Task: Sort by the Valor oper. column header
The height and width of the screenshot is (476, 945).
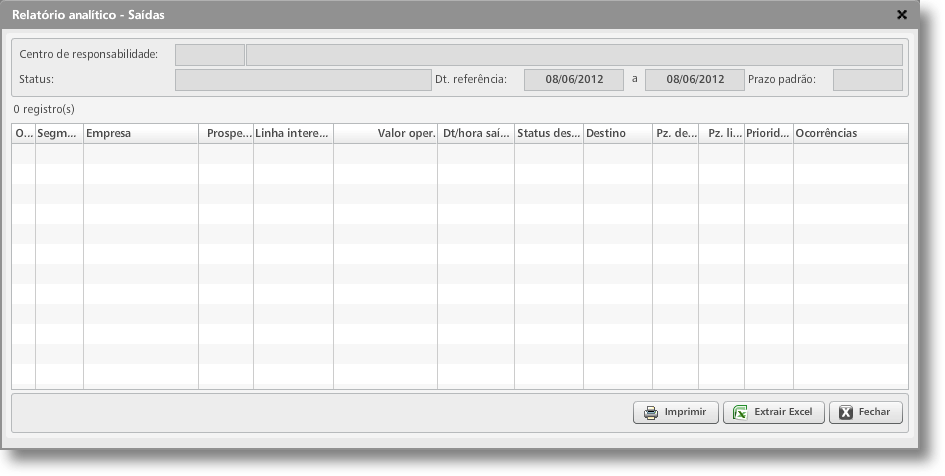Action: point(386,133)
